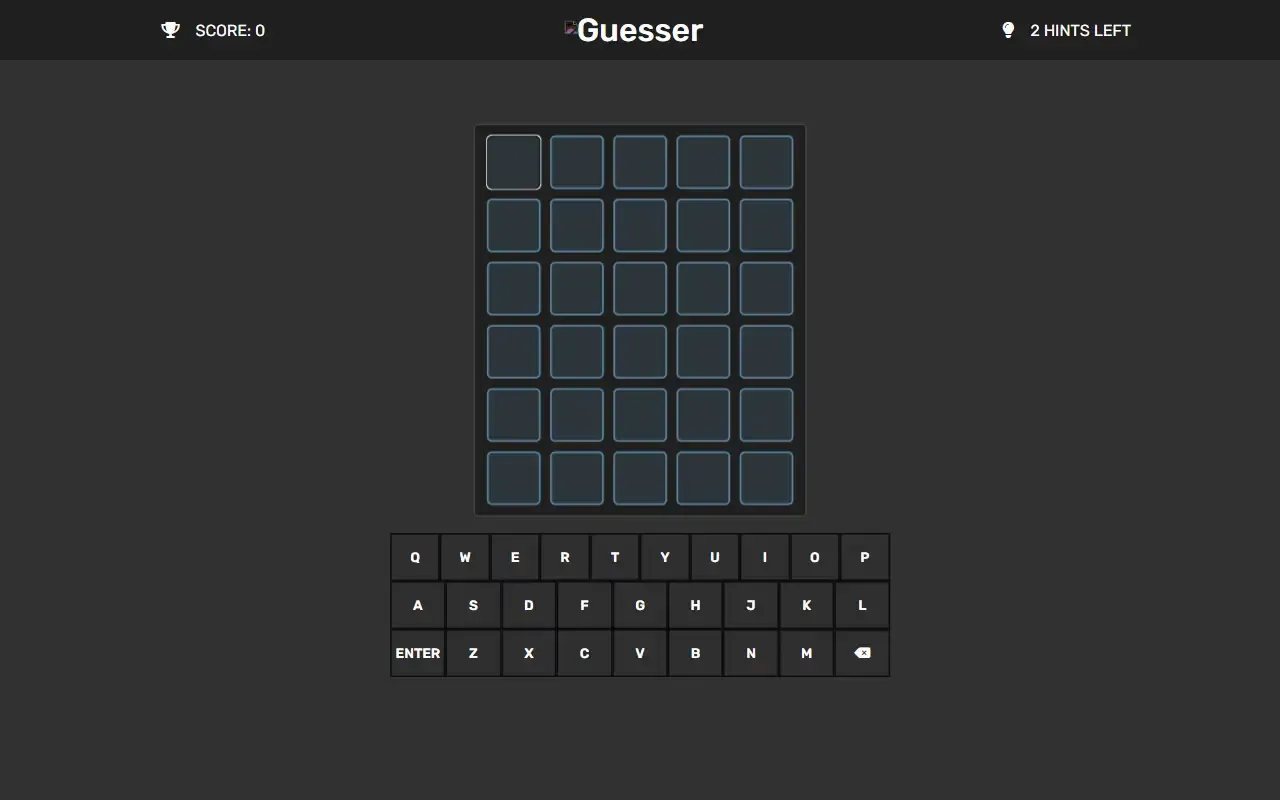Image resolution: width=1280 pixels, height=800 pixels.
Task: Tap the ENTER key
Action: (x=417, y=653)
